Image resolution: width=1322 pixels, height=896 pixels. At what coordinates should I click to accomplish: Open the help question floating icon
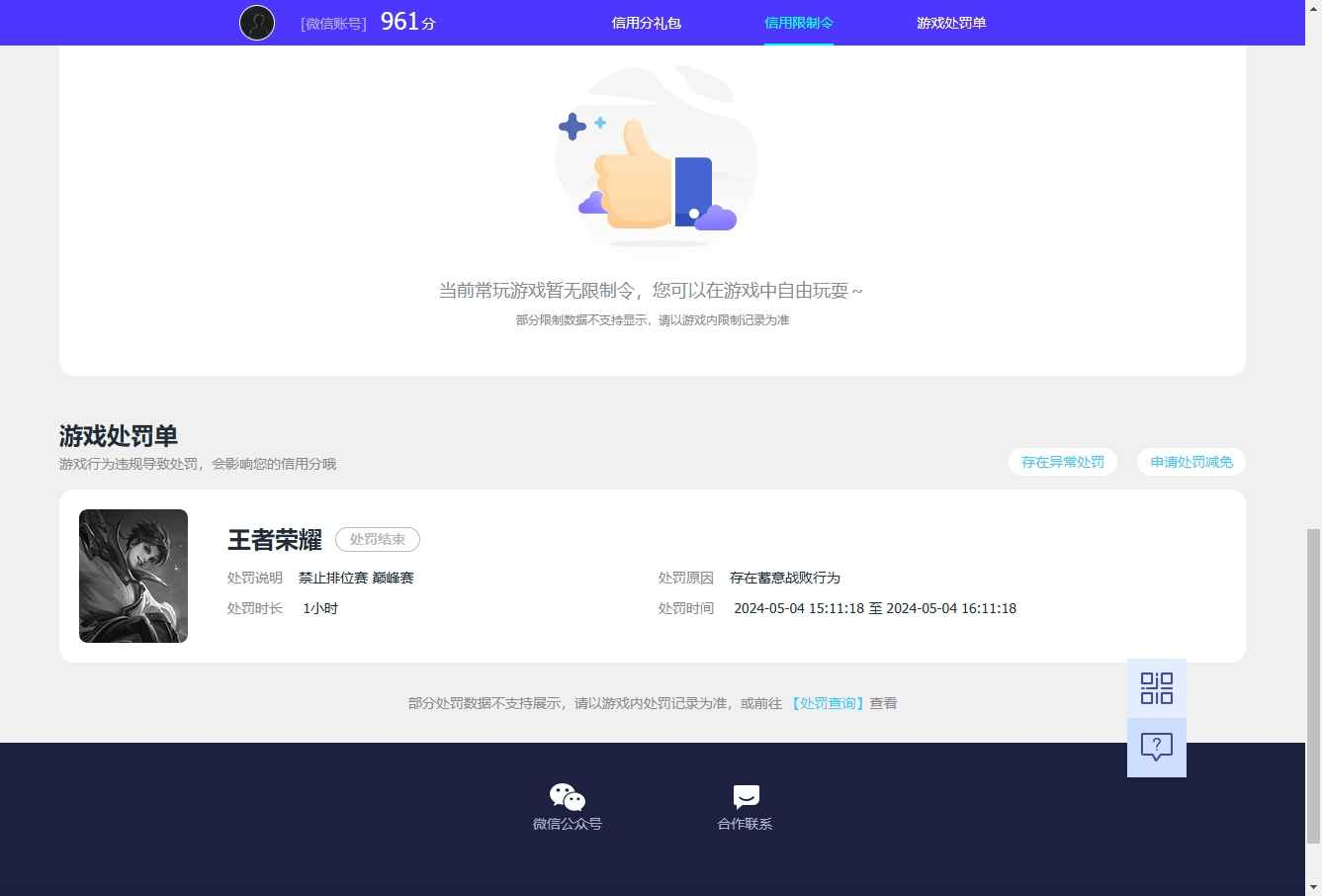pos(1157,748)
